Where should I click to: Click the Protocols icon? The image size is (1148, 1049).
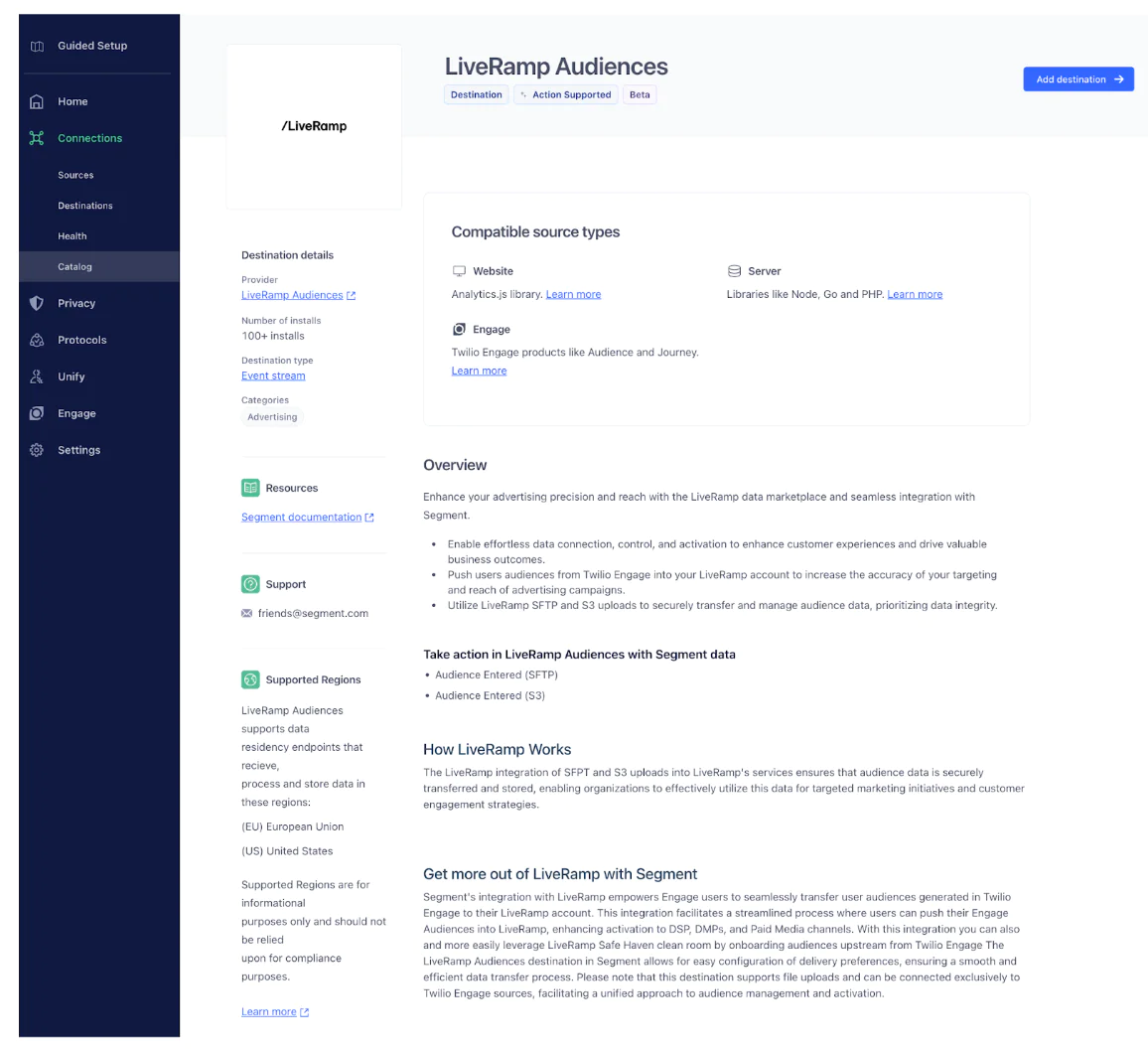click(x=36, y=340)
